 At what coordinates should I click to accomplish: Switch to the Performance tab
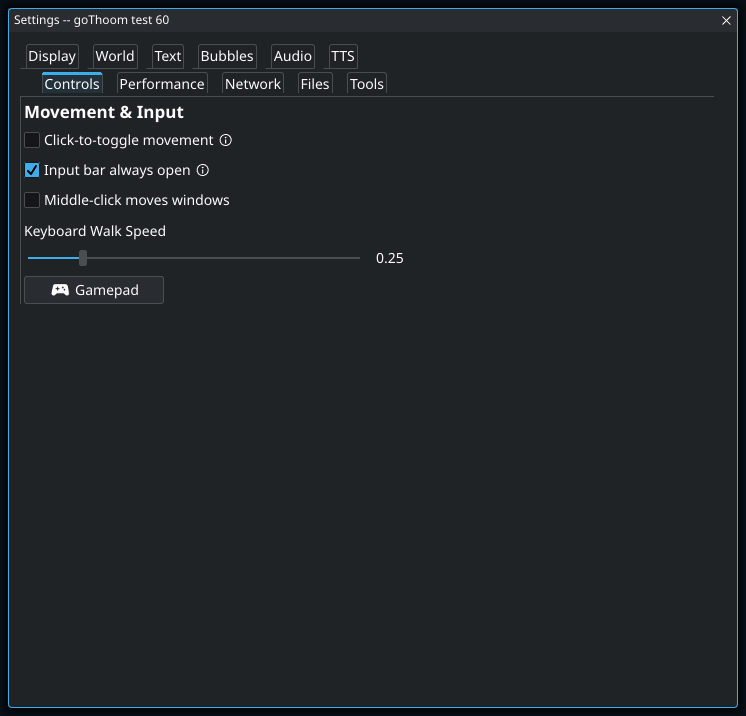[x=162, y=84]
